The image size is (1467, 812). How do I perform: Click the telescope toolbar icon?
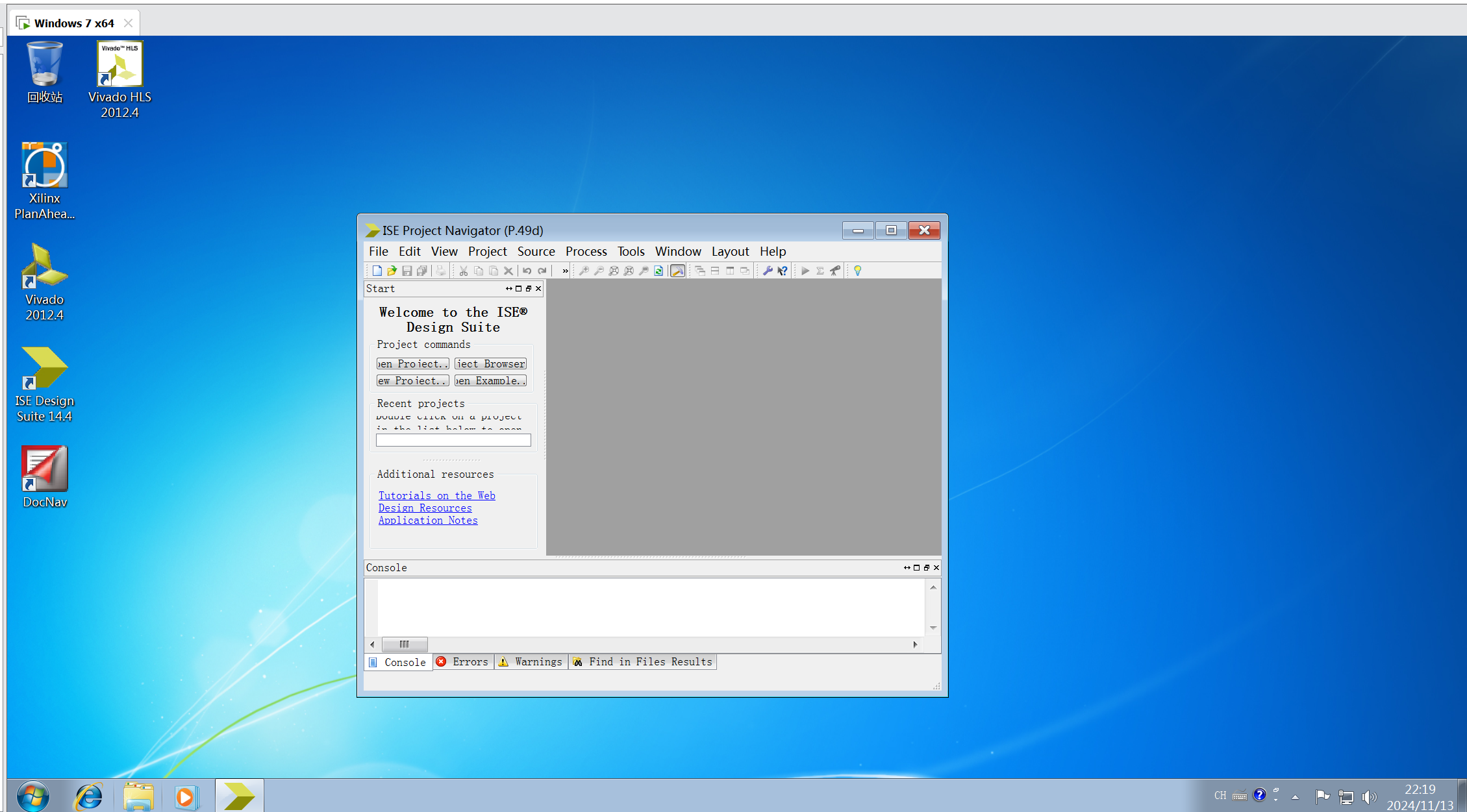[x=835, y=271]
